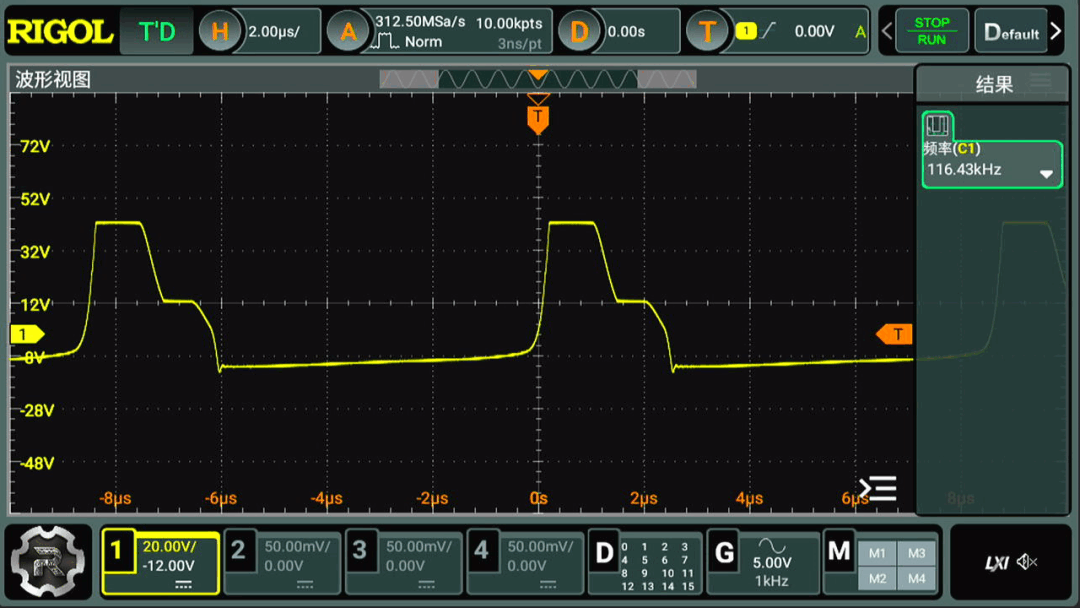Screen dimensions: 1080x608
Task: Open the Acquisition (A) settings
Action: (x=347, y=31)
